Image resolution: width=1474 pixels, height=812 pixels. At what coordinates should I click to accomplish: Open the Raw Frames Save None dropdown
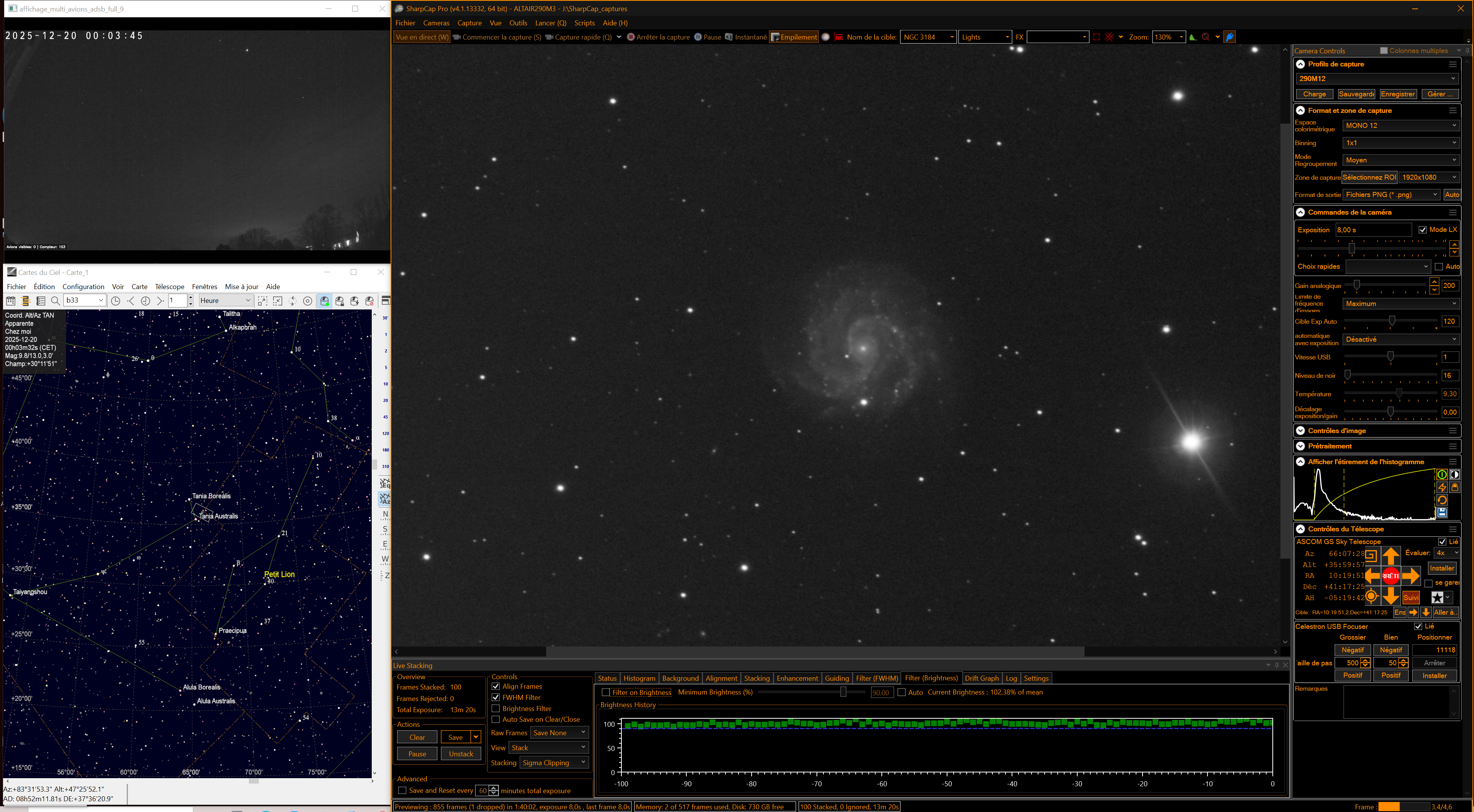coord(559,733)
